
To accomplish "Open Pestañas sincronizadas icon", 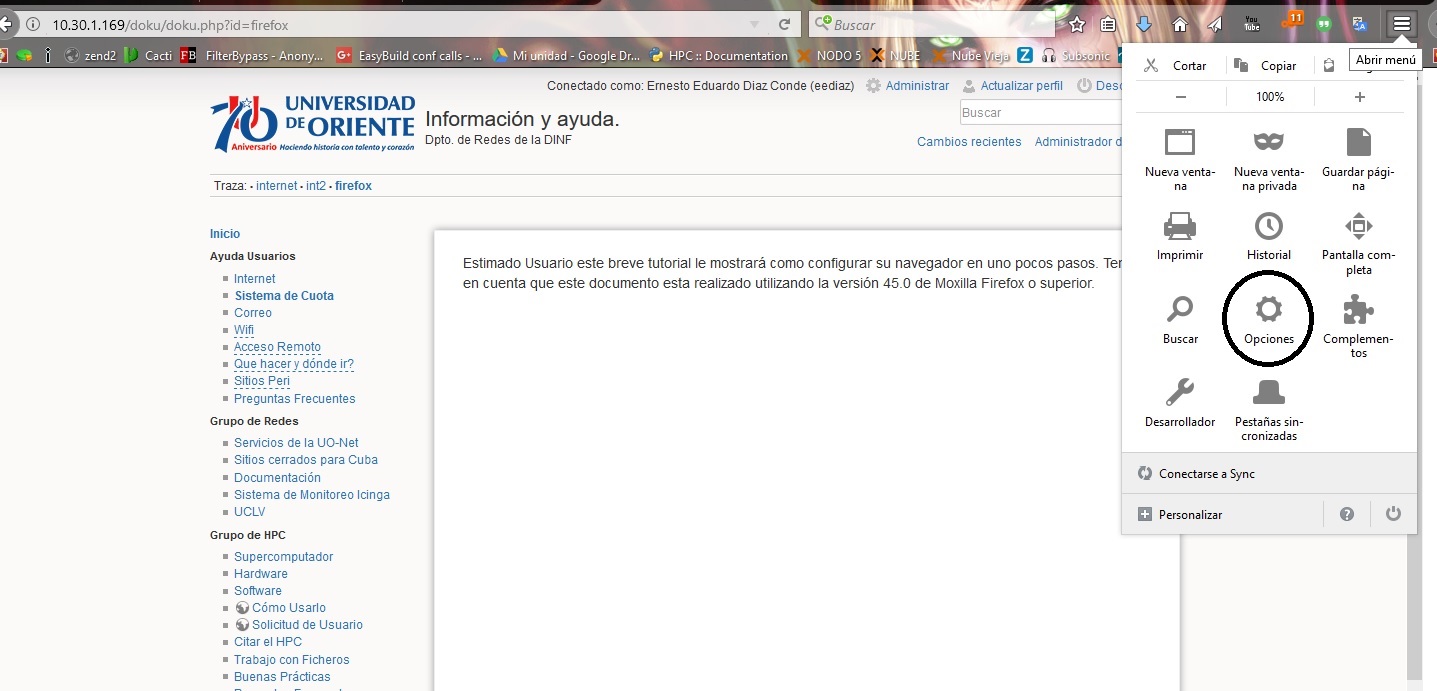I will [1268, 393].
